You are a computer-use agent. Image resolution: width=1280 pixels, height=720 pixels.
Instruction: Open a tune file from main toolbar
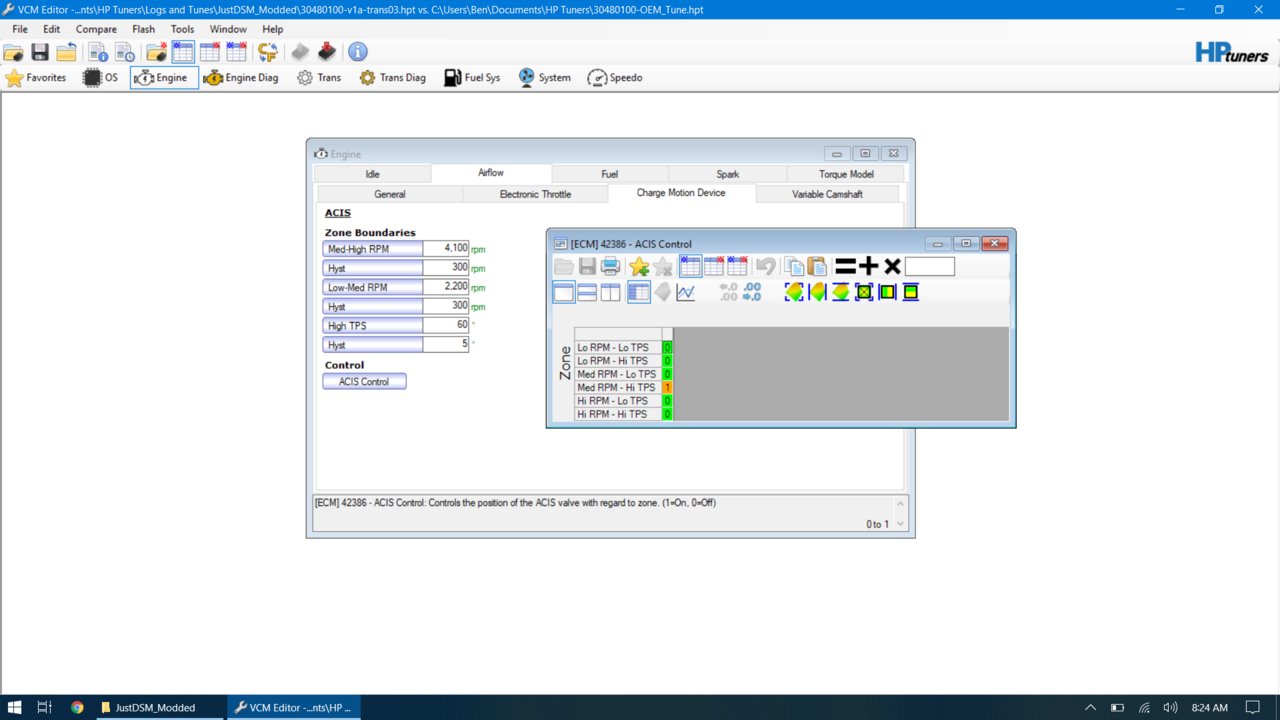[x=14, y=52]
